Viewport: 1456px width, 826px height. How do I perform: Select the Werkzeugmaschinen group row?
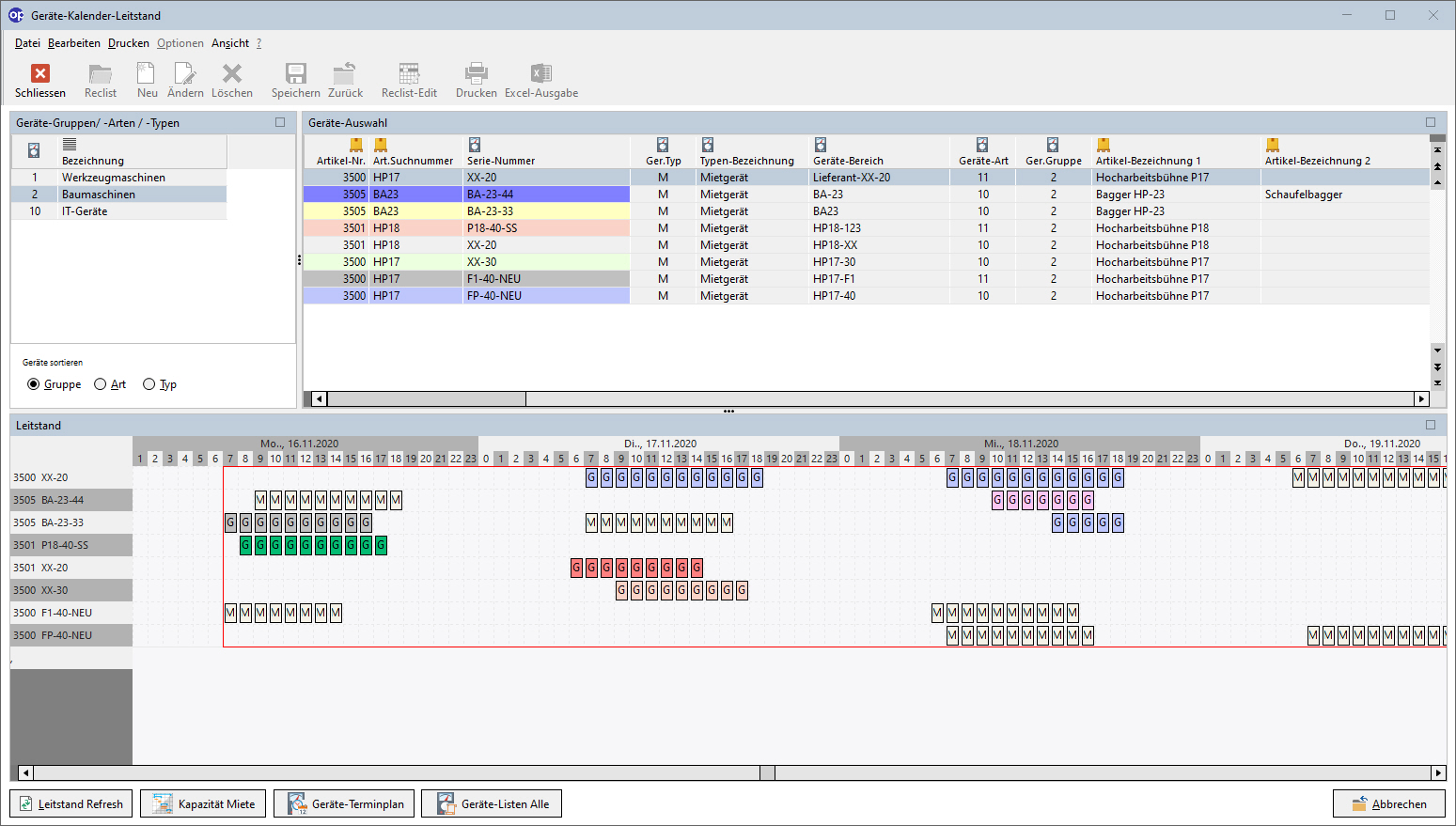119,178
